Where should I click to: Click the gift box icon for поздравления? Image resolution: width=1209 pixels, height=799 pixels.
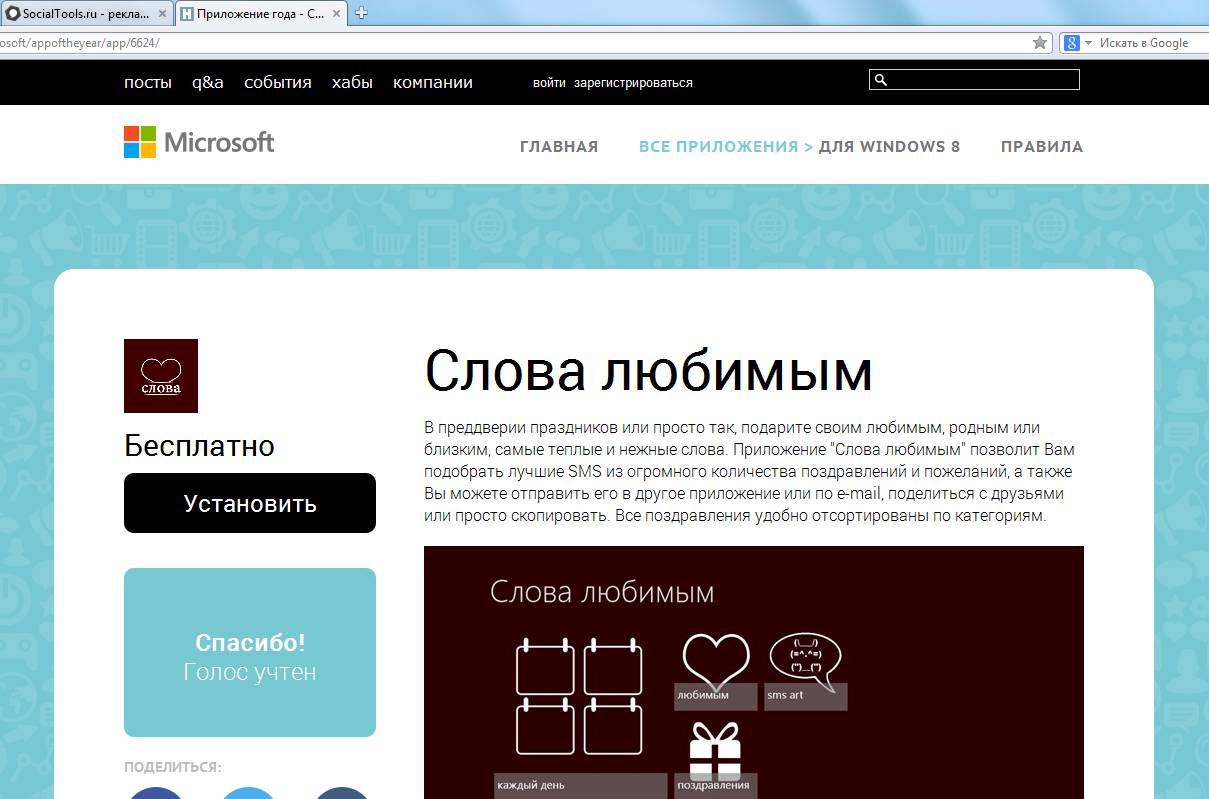pos(715,749)
